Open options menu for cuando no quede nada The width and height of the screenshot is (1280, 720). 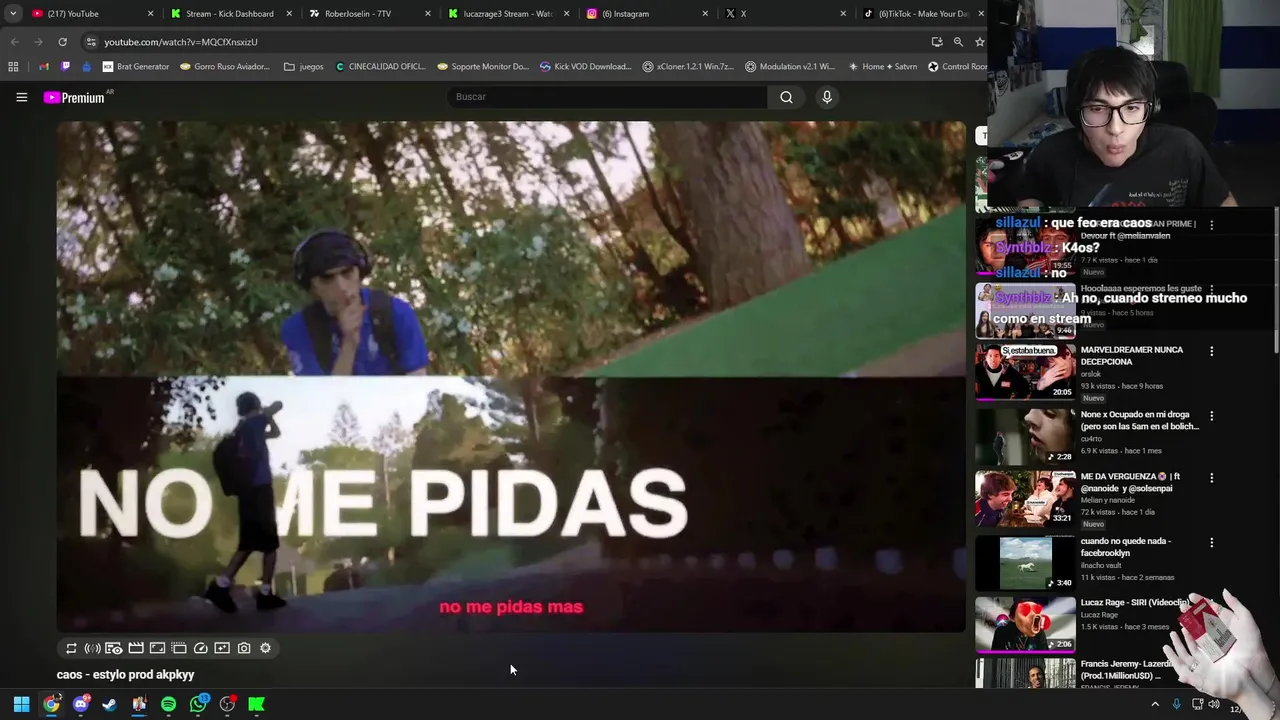(1211, 542)
